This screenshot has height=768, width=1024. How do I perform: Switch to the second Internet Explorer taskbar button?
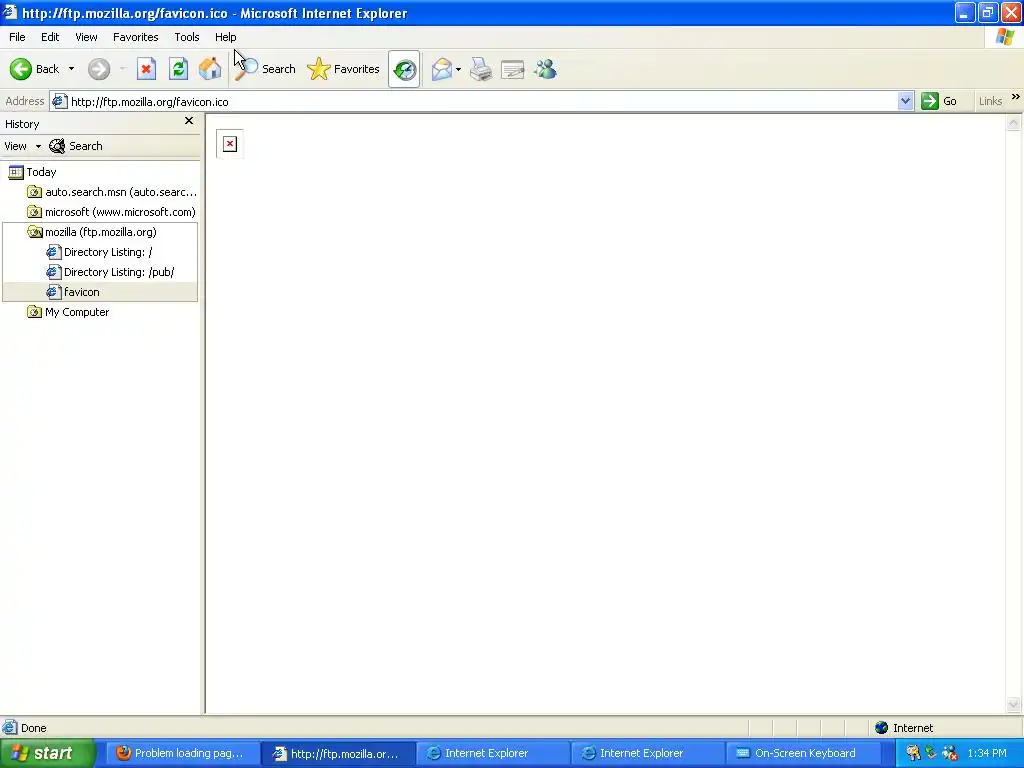[647, 754]
